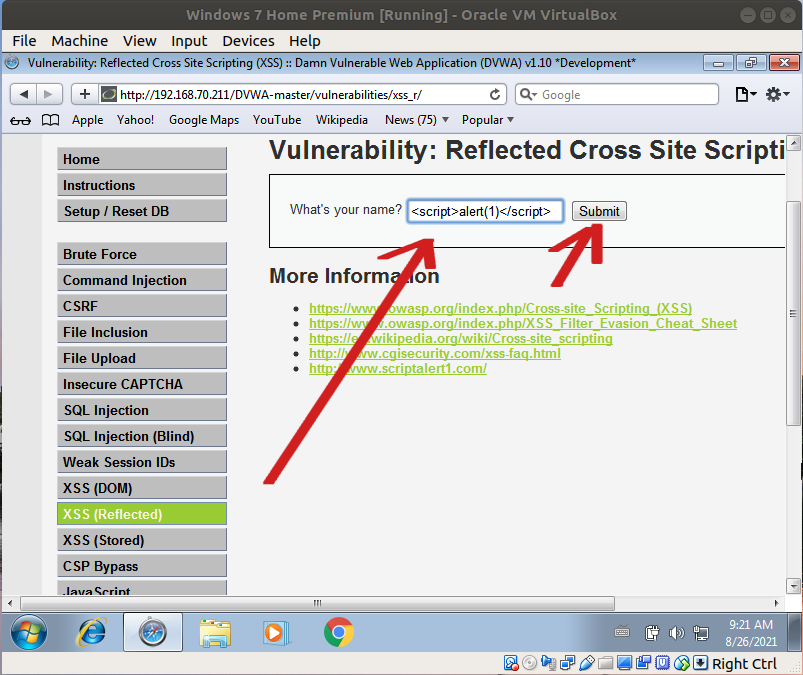
Task: Open the OWASP XSS Filter Evasion Cheat Sheet link
Action: pos(523,324)
